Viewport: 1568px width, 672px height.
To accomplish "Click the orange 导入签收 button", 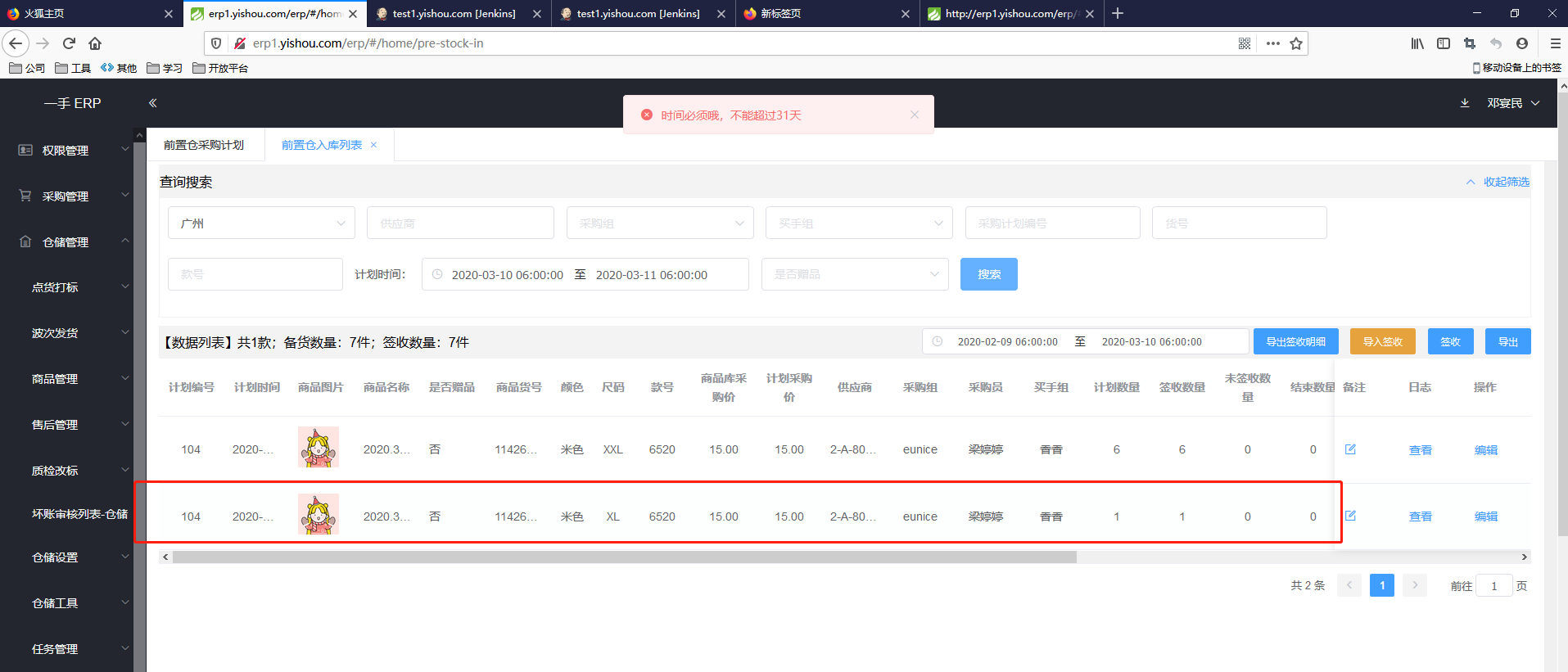I will pos(1383,341).
